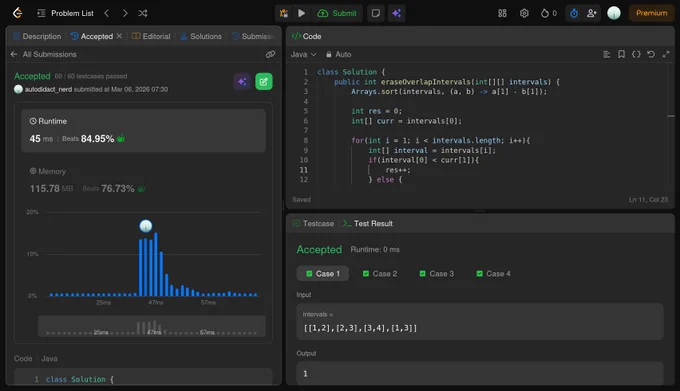
Task: Click the intervals input field value
Action: coord(360,328)
